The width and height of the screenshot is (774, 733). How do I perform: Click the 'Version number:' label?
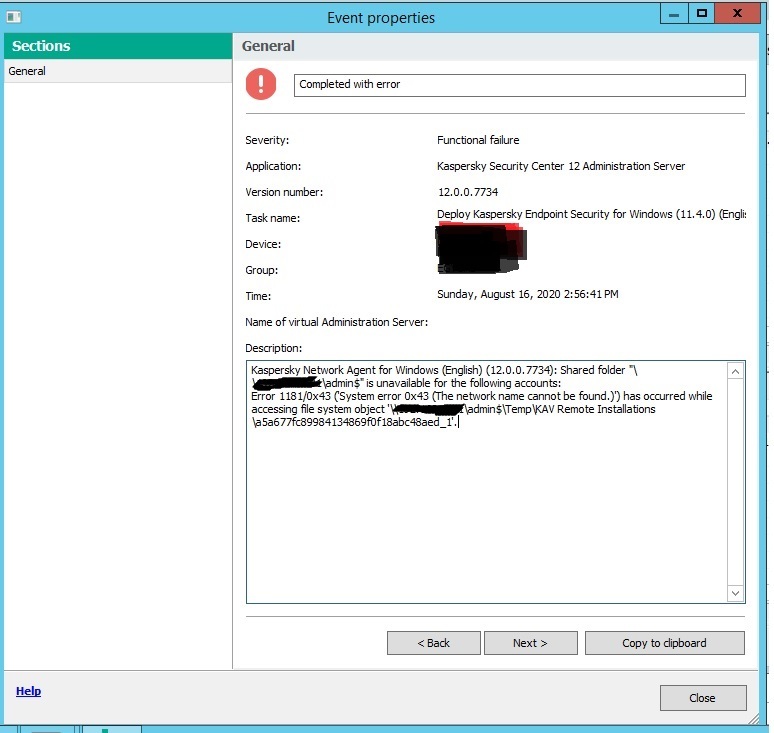284,192
